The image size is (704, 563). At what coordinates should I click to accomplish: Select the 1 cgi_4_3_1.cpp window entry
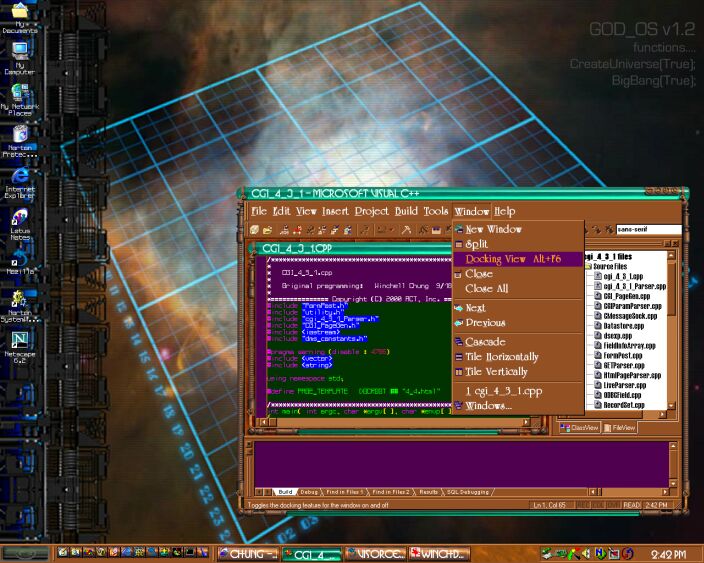(x=506, y=390)
